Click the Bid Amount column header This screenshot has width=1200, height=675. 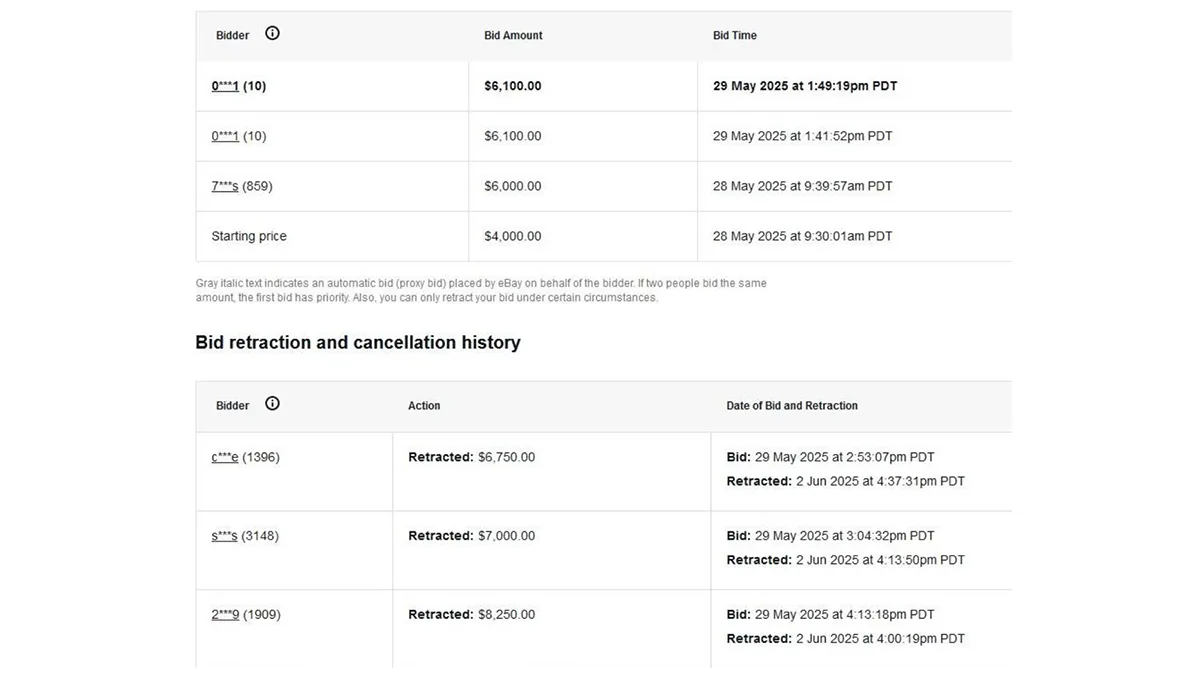pos(513,34)
